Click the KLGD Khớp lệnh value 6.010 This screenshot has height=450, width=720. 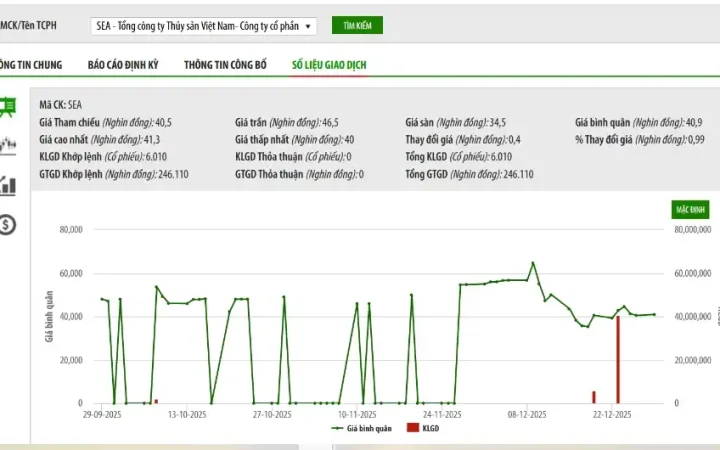pos(156,157)
